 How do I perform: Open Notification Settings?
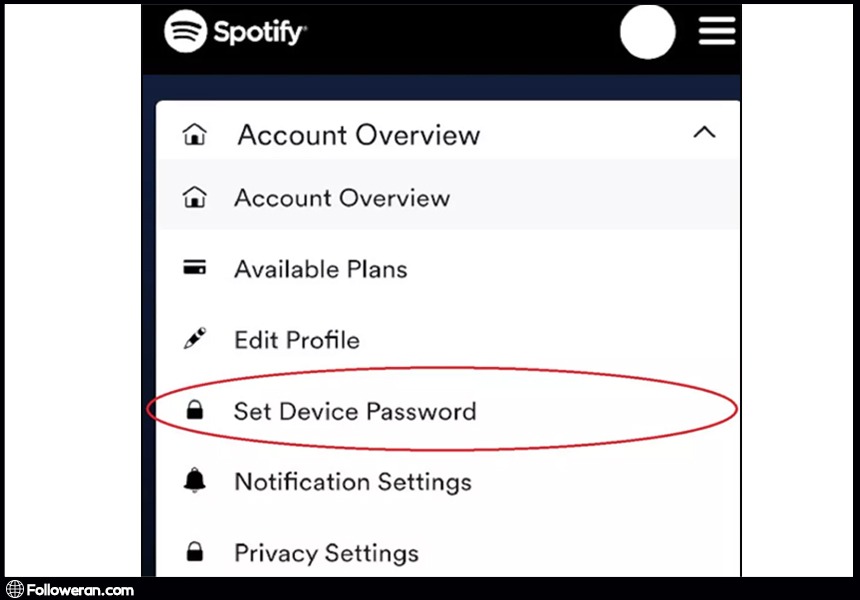[x=352, y=482]
